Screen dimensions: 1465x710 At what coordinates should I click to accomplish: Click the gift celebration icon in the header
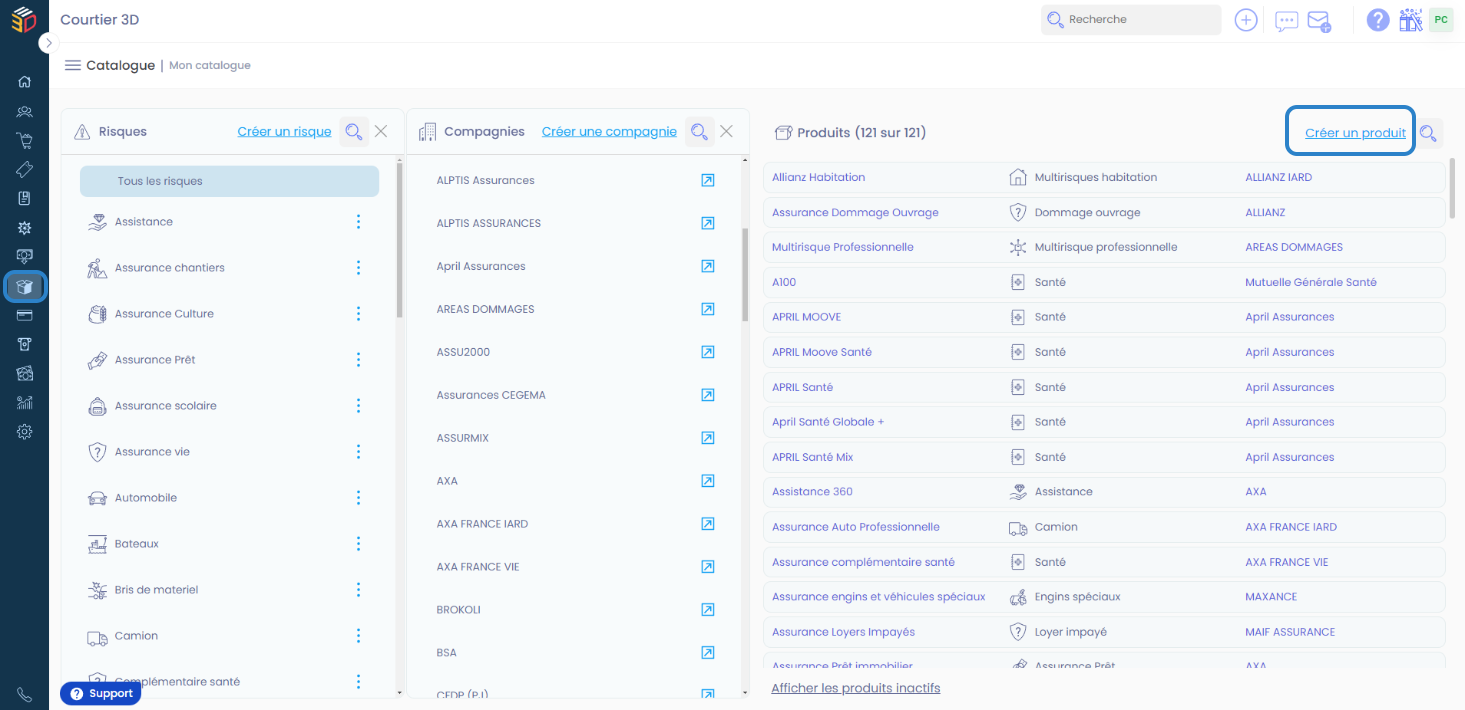pos(1411,20)
